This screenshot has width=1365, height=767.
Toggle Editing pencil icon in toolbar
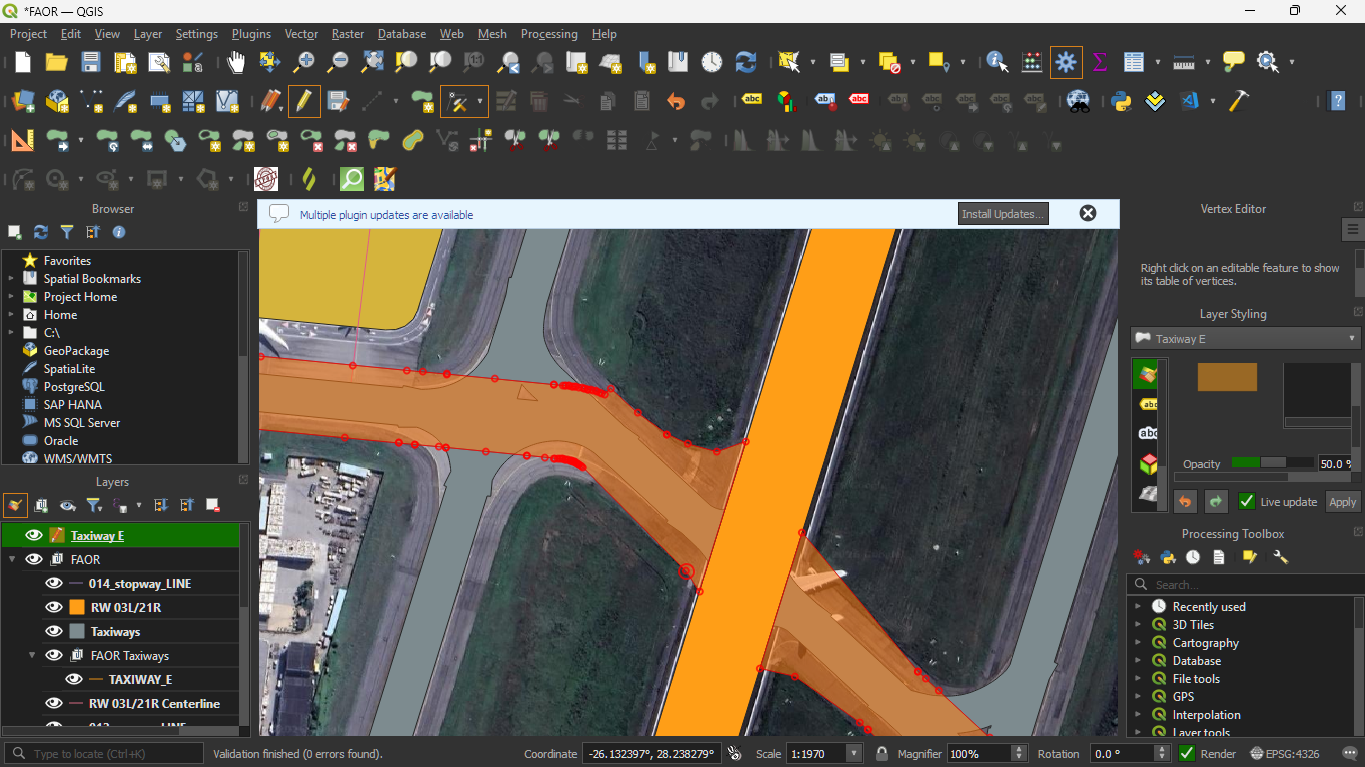tap(304, 101)
